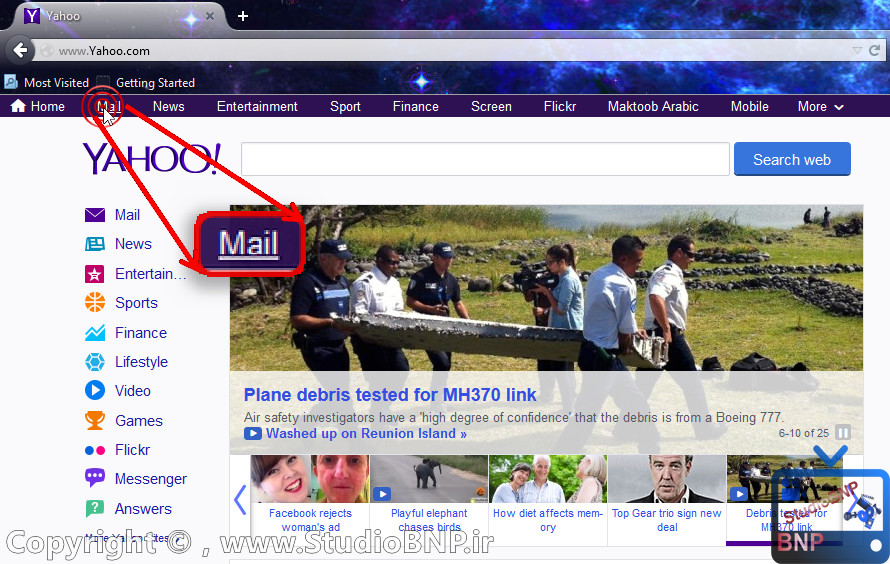Open Entertainment in the top navigation bar
Viewport: 890px width, 564px height.
tap(257, 106)
